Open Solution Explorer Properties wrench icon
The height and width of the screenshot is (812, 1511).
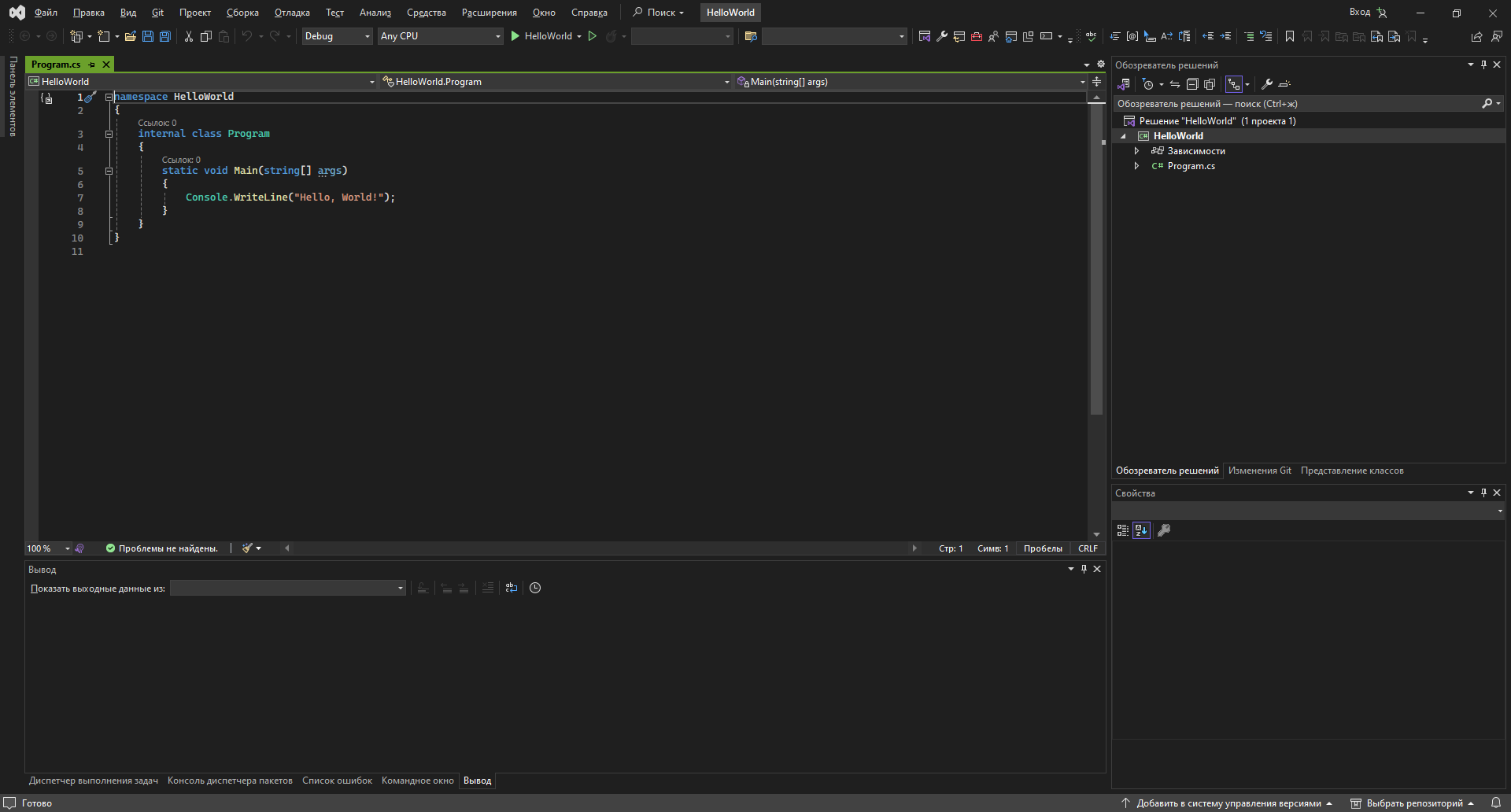coord(1267,84)
